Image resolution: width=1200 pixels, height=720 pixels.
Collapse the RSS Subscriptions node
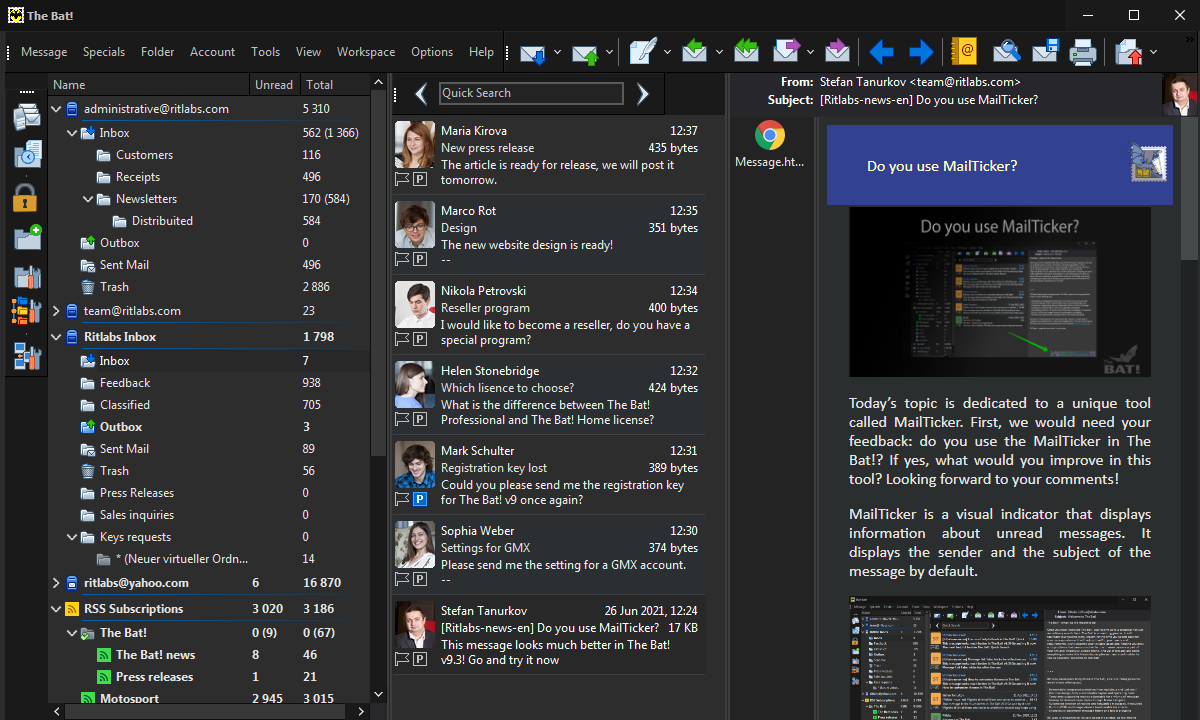pyautogui.click(x=56, y=609)
